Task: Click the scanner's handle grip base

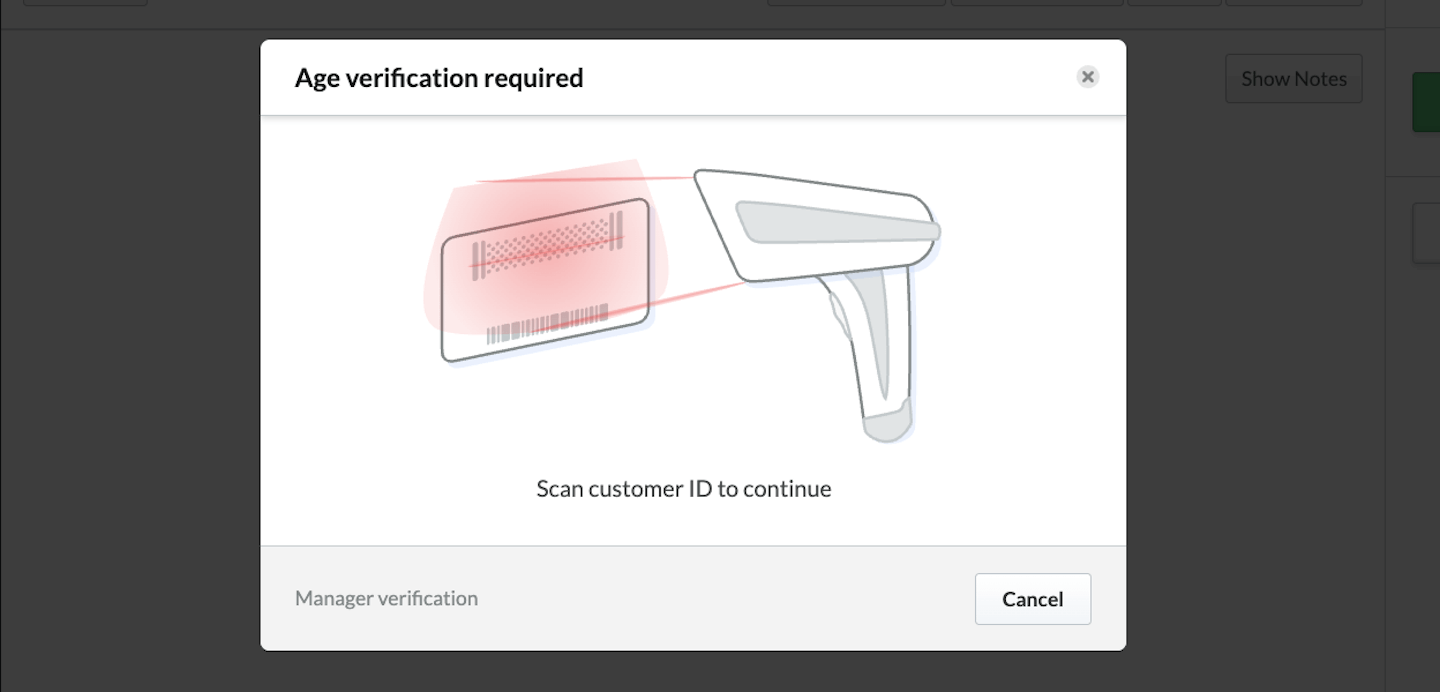Action: coord(888,420)
